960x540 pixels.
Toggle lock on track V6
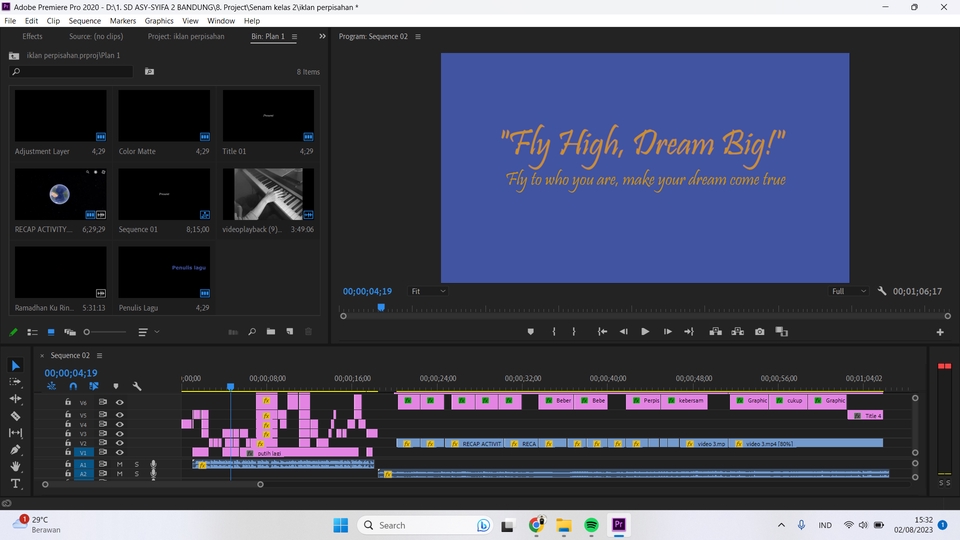point(68,402)
